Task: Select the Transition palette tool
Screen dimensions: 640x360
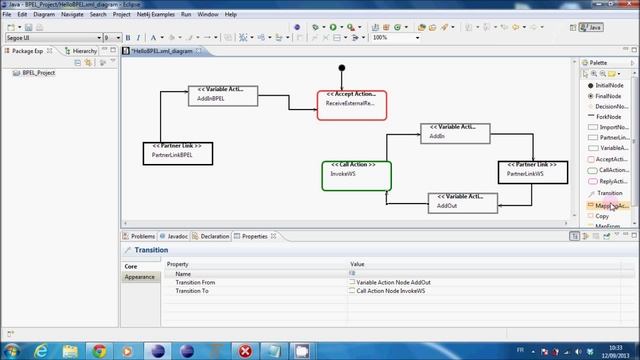Action: click(605, 193)
